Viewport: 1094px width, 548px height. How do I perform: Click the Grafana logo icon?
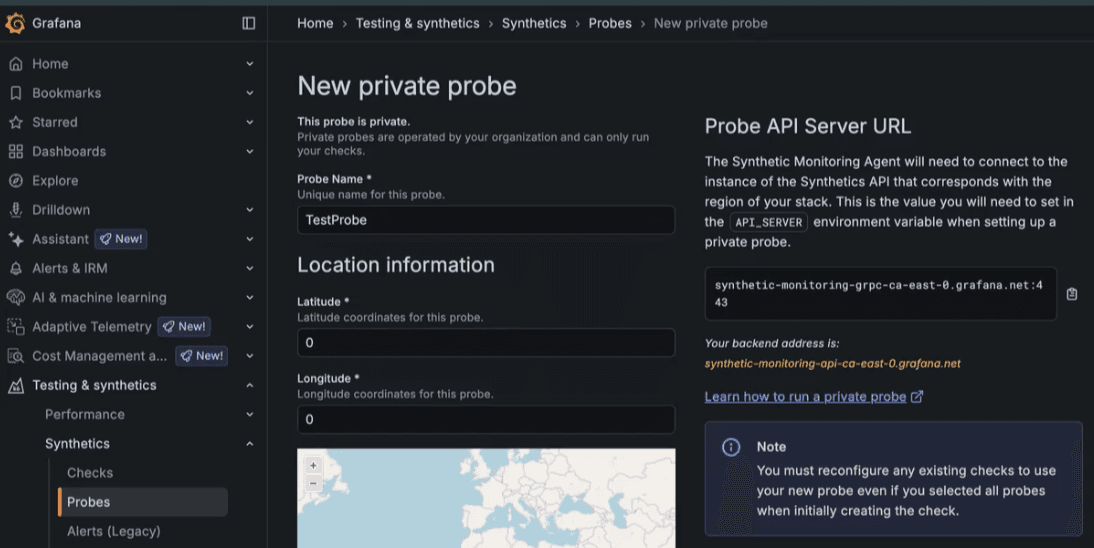(15, 23)
